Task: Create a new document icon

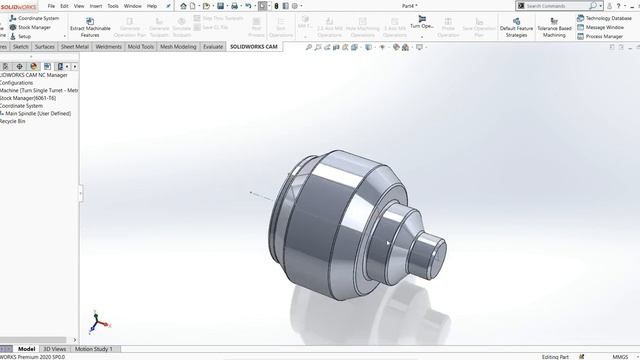Action: click(x=193, y=6)
